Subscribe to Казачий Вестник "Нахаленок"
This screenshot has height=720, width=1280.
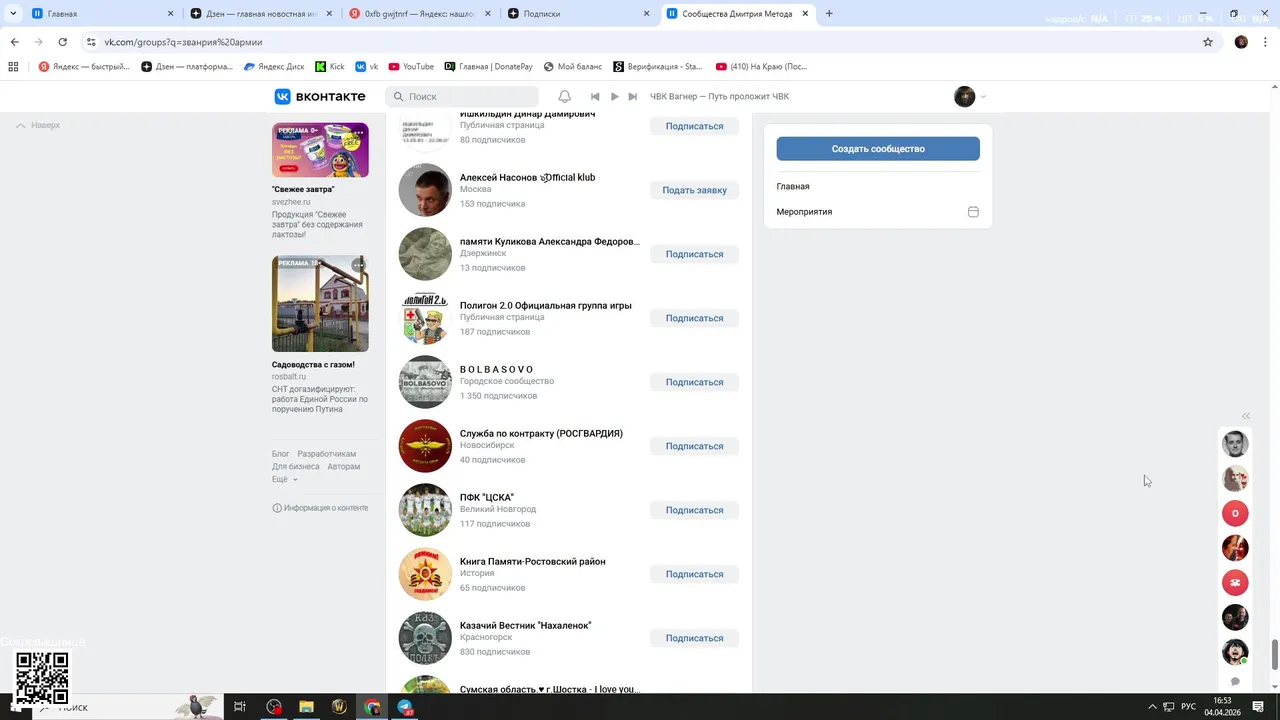click(x=694, y=638)
